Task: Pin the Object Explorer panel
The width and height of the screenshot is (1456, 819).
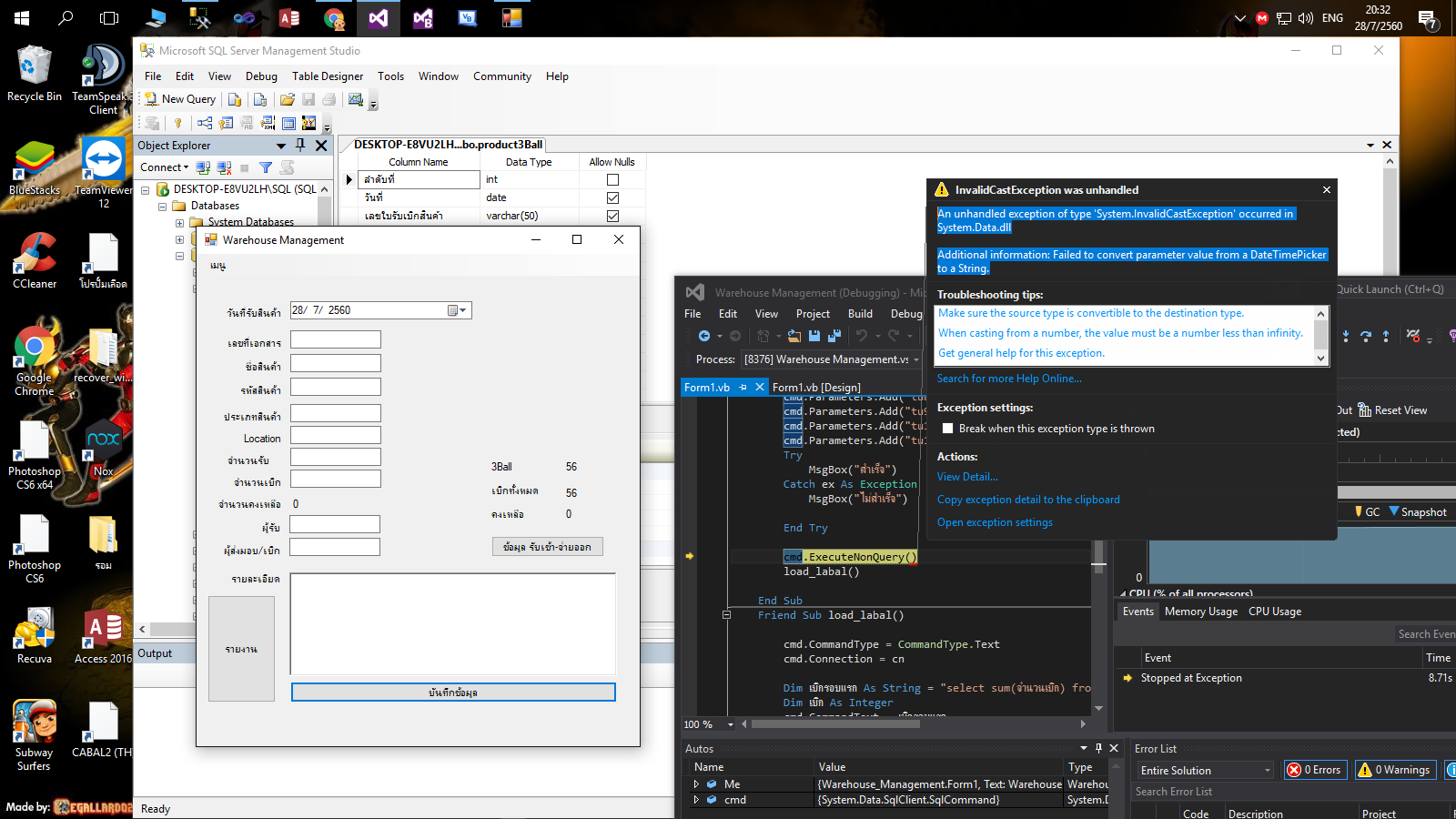Action: [x=300, y=146]
